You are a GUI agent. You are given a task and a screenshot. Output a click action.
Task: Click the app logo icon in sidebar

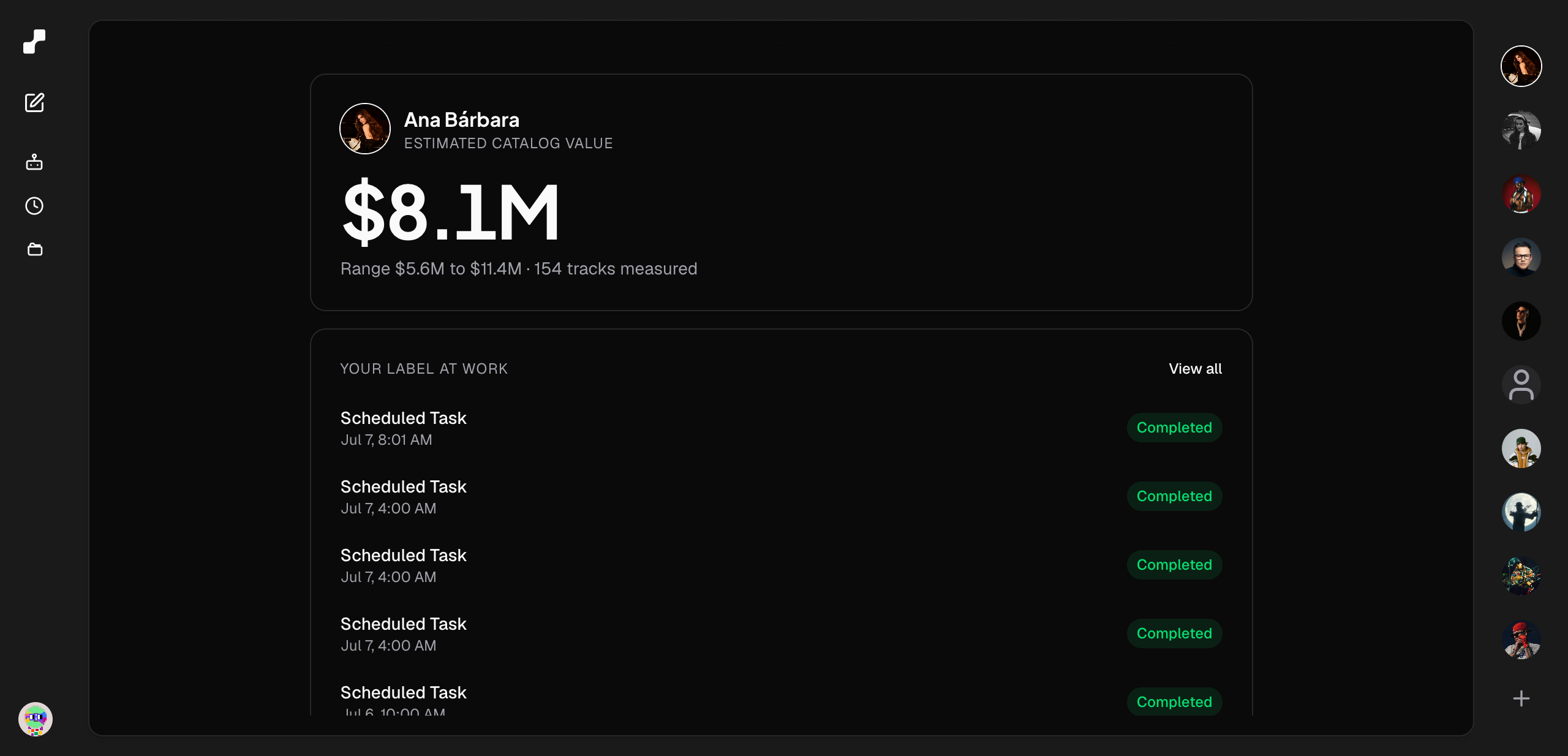(34, 42)
